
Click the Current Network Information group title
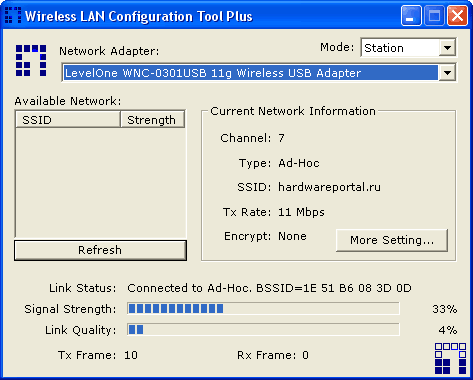tap(293, 111)
